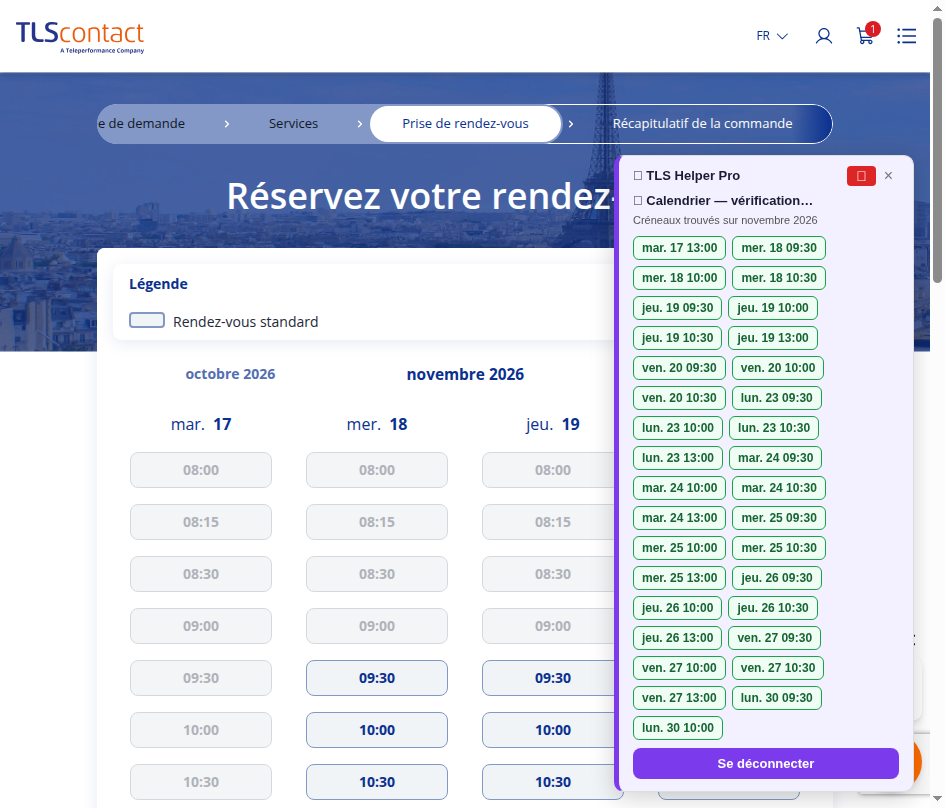Select helper slot mar. 24 13:00
The image size is (945, 808).
click(679, 518)
